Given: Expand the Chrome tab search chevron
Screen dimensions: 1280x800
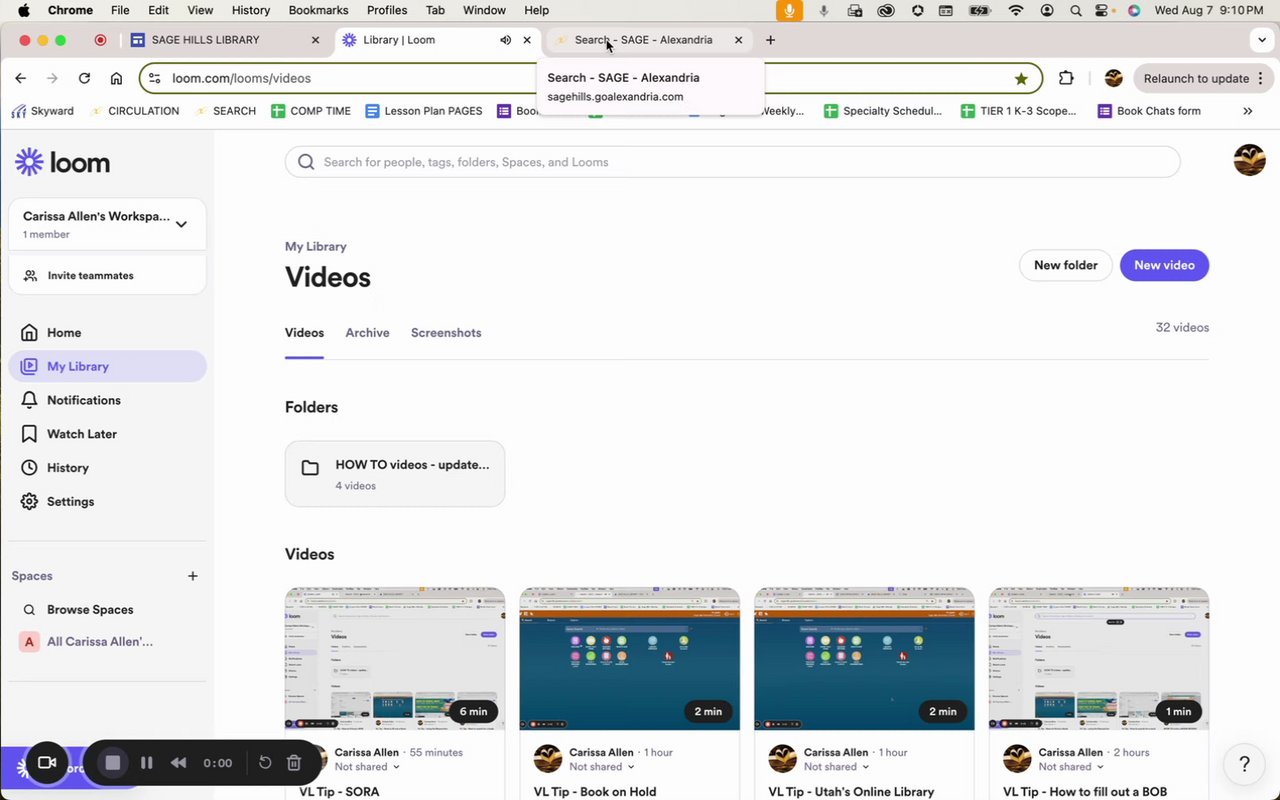Looking at the screenshot, I should (x=1261, y=40).
